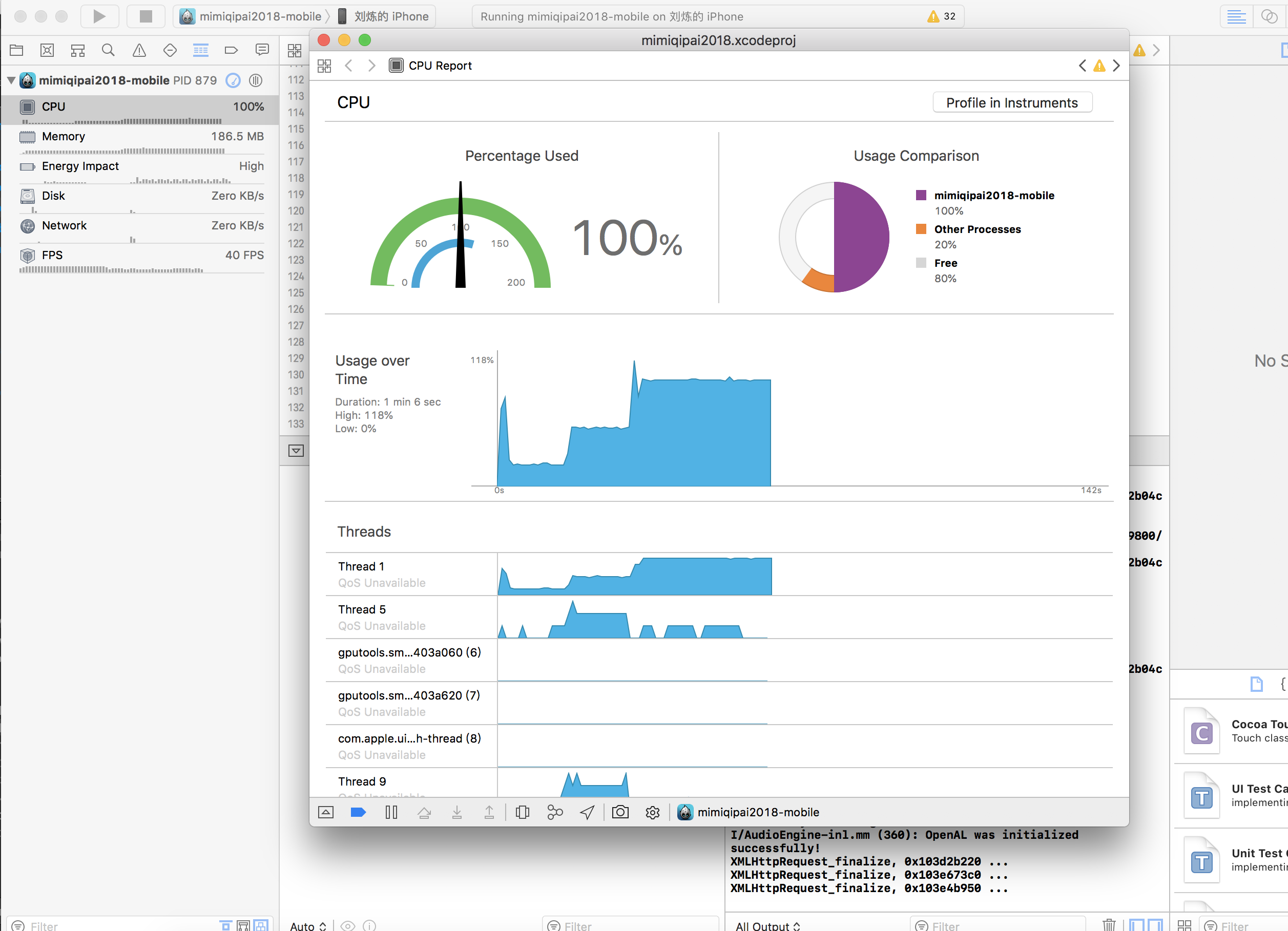Collapse mimiqipai2018-mobile process tree
This screenshot has width=1288, height=931.
point(11,80)
